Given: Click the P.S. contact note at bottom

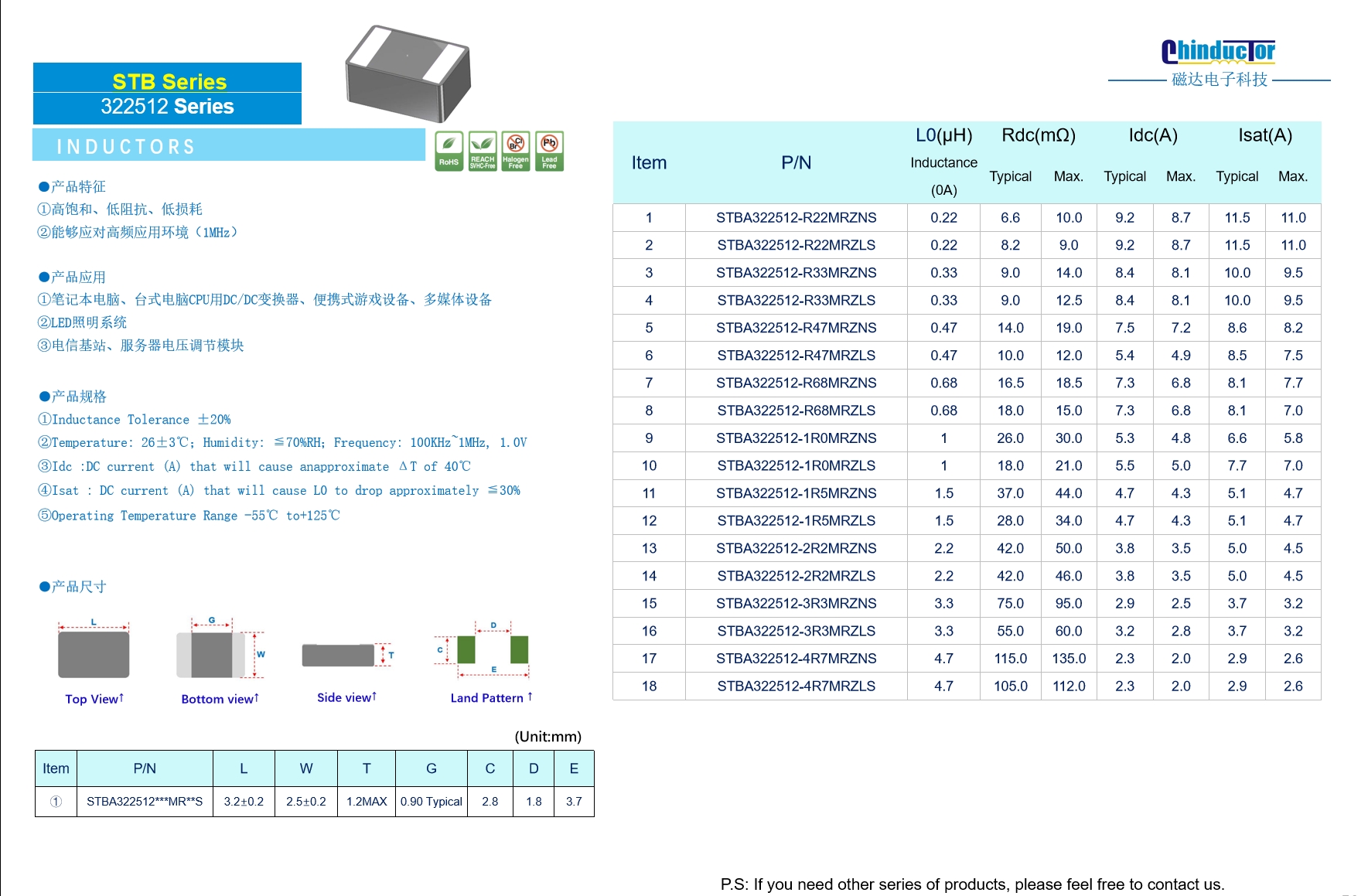Looking at the screenshot, I should (x=972, y=884).
